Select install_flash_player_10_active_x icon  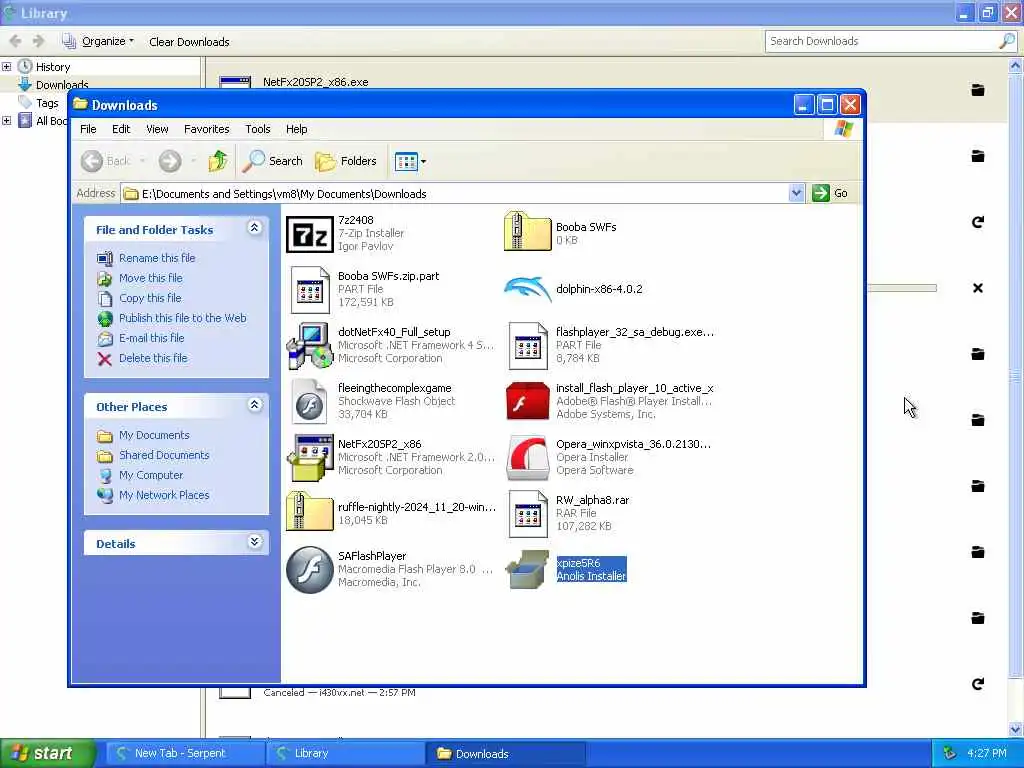point(528,402)
